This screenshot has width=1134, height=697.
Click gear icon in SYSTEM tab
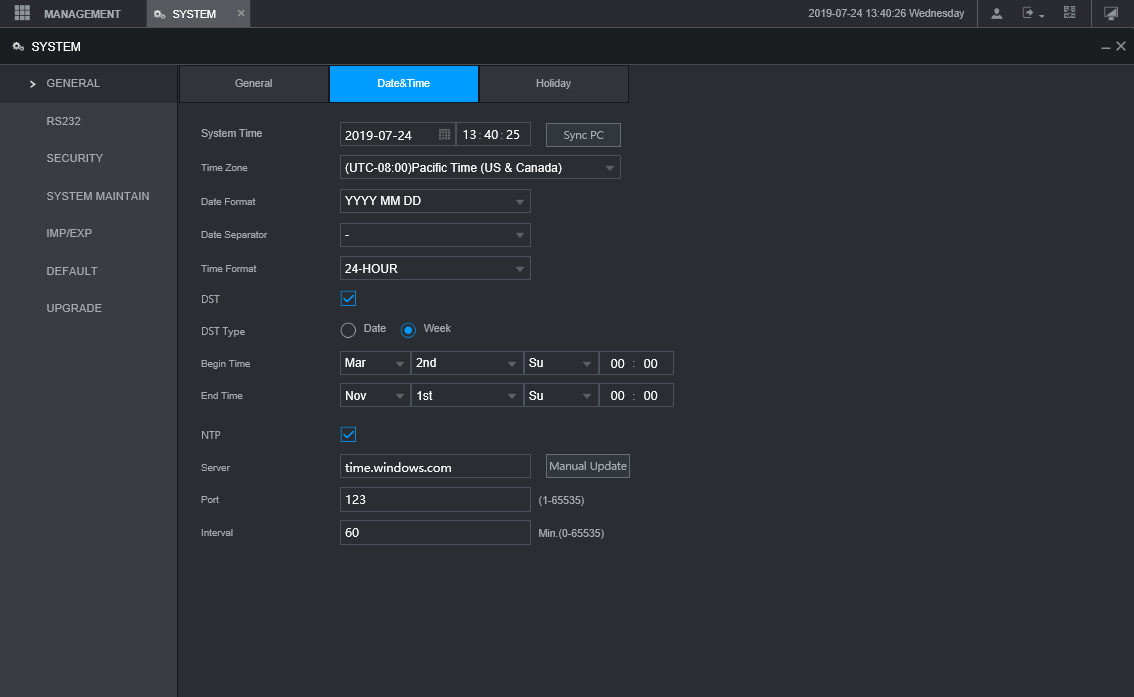160,14
